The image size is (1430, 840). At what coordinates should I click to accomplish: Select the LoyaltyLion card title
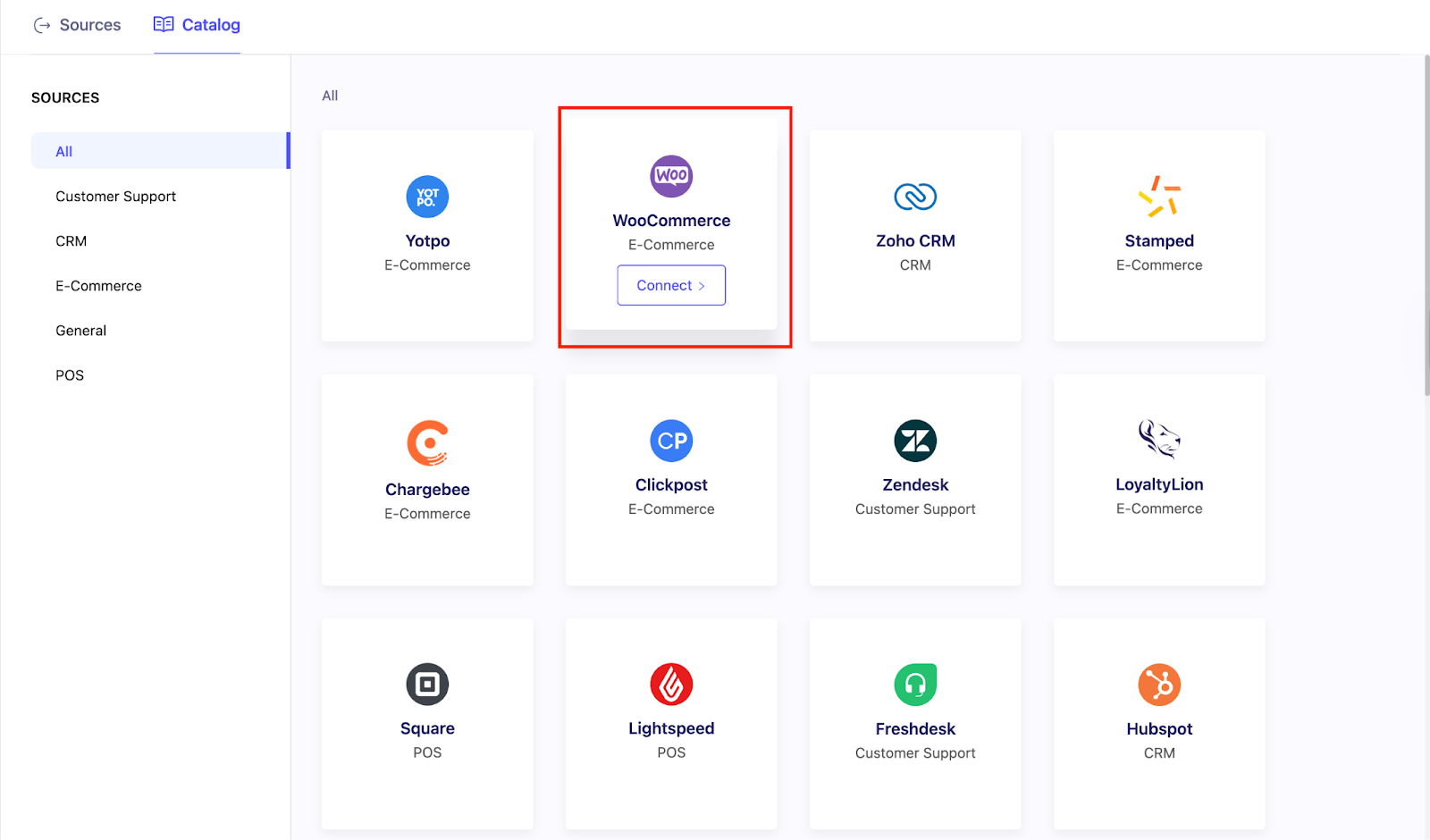[1159, 484]
